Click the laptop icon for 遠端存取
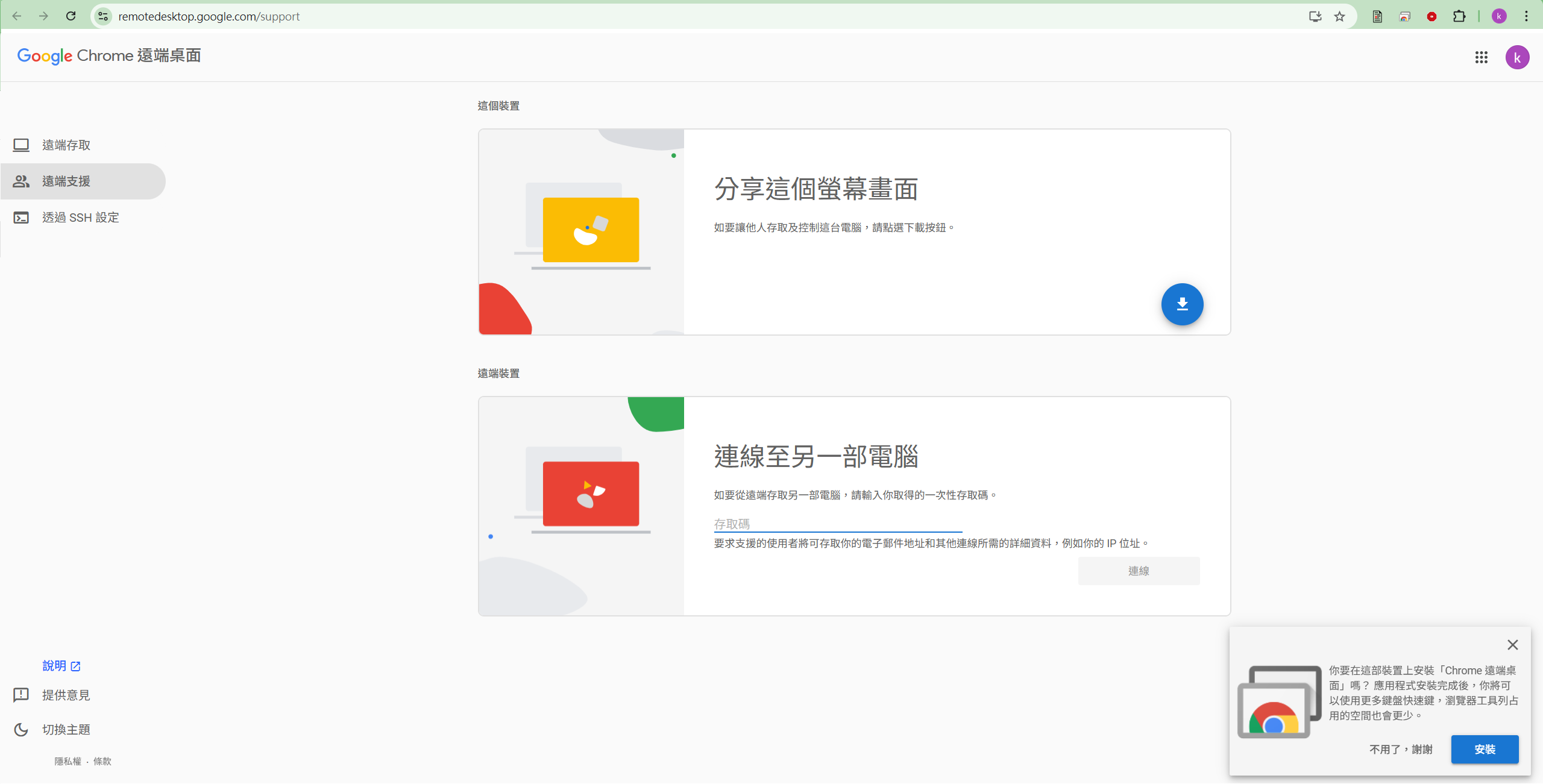 click(x=21, y=145)
